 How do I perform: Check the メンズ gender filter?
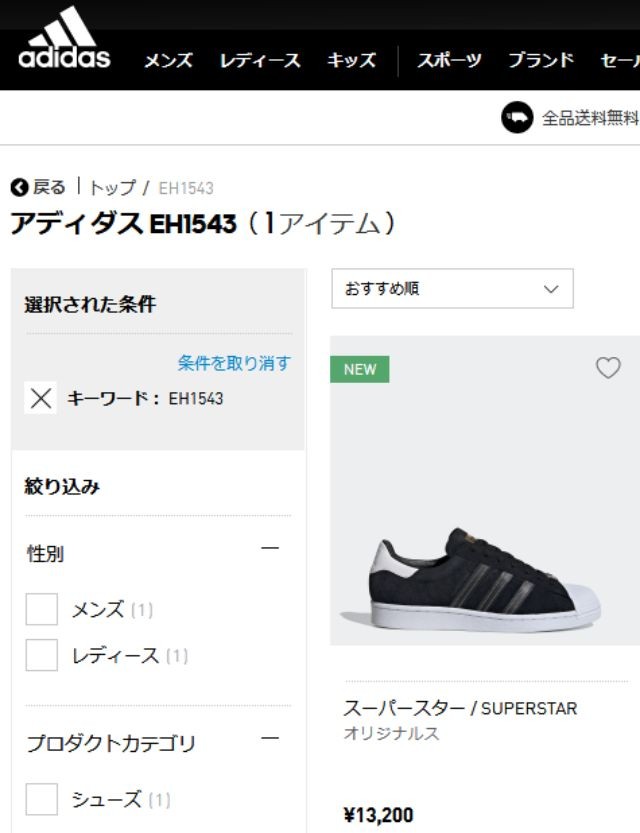click(x=42, y=609)
